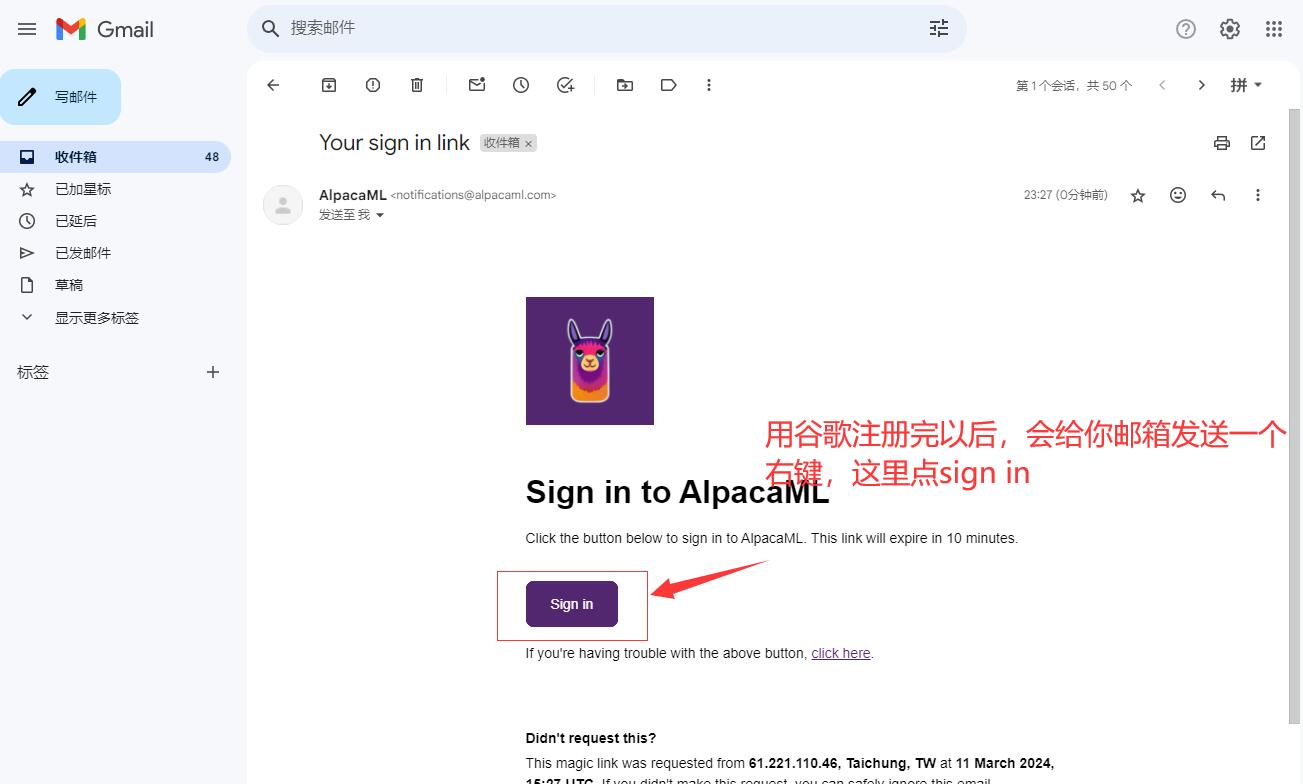Go back to inbox arrow
The image size is (1303, 784).
pyautogui.click(x=273, y=85)
